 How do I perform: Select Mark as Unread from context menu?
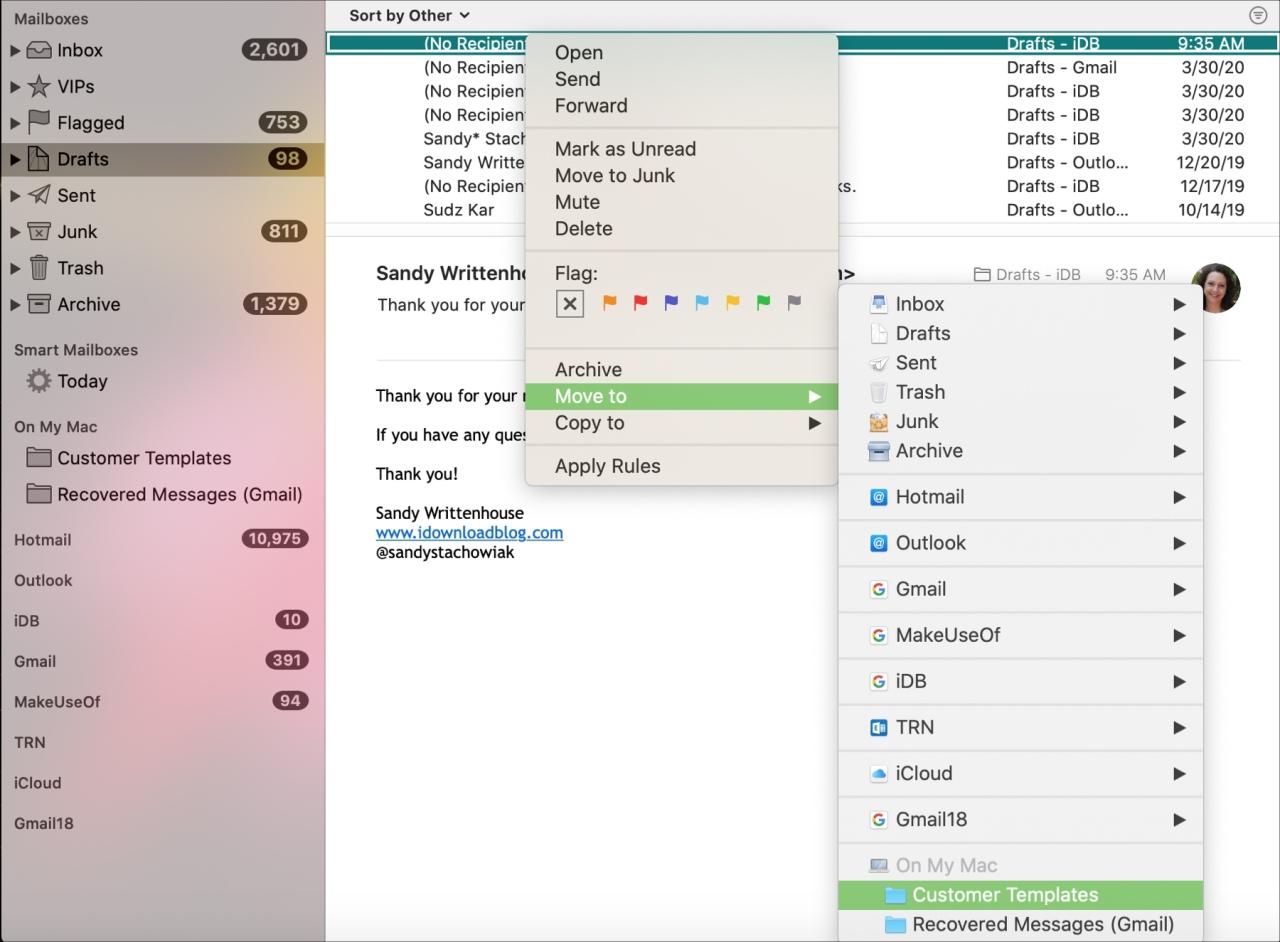click(624, 148)
